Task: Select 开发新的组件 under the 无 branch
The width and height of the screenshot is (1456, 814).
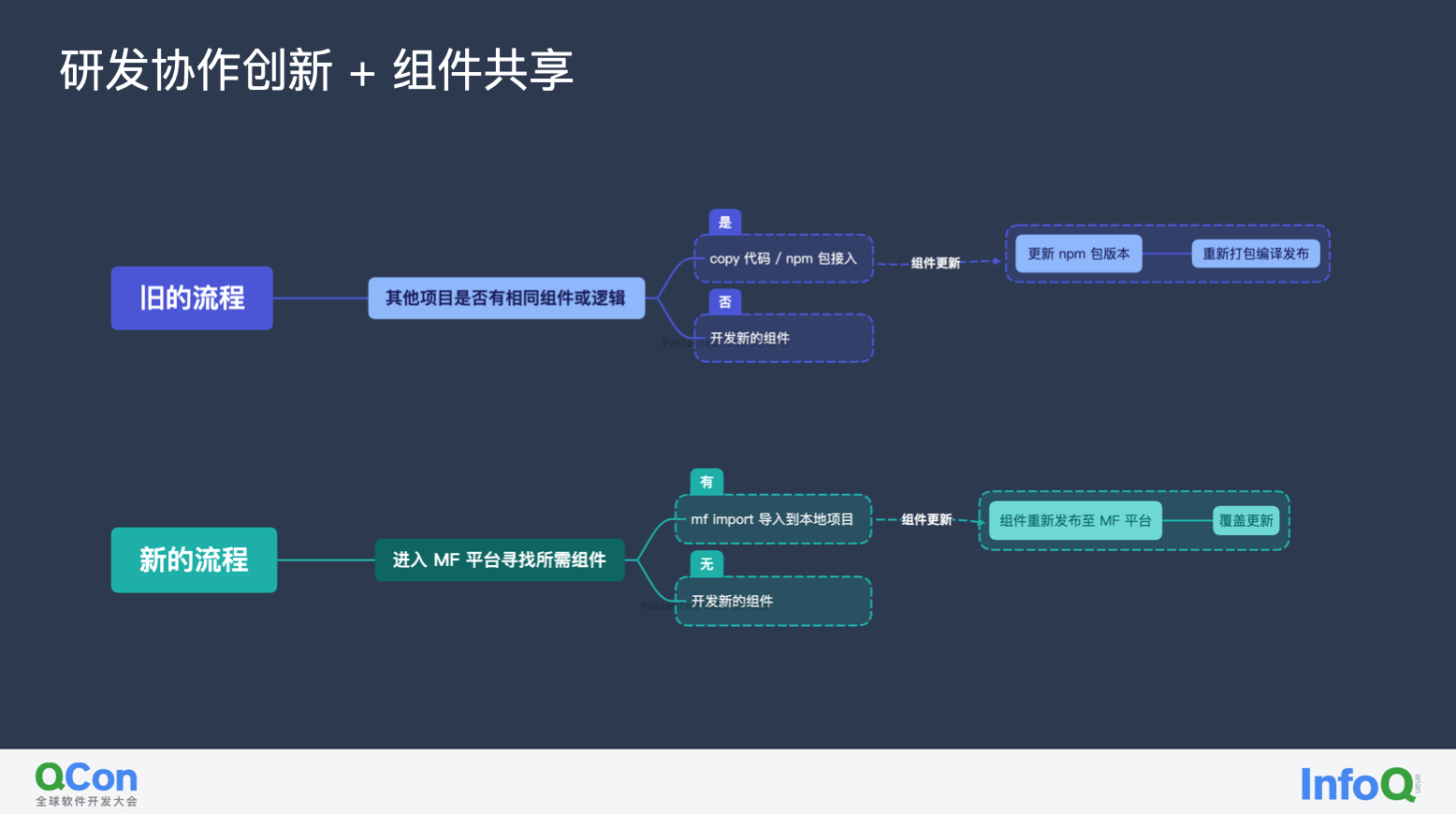Action: click(x=773, y=601)
